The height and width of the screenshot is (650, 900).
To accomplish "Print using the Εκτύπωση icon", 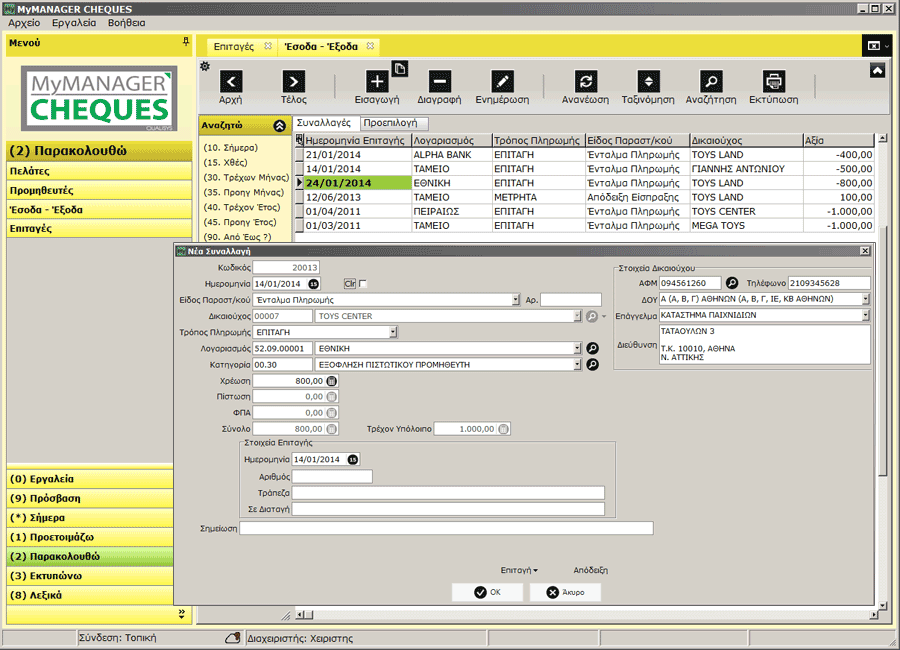I will click(x=774, y=82).
